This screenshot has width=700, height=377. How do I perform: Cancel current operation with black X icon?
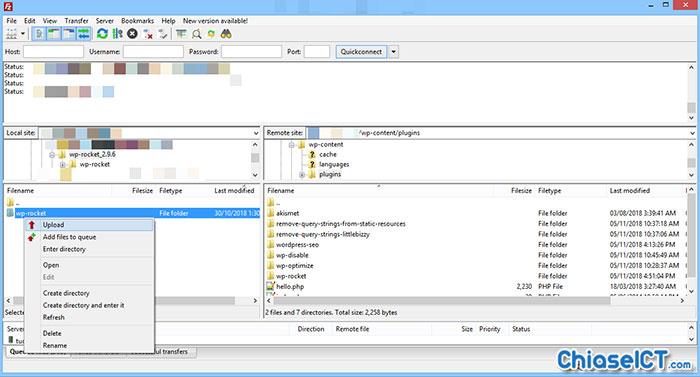(132, 34)
